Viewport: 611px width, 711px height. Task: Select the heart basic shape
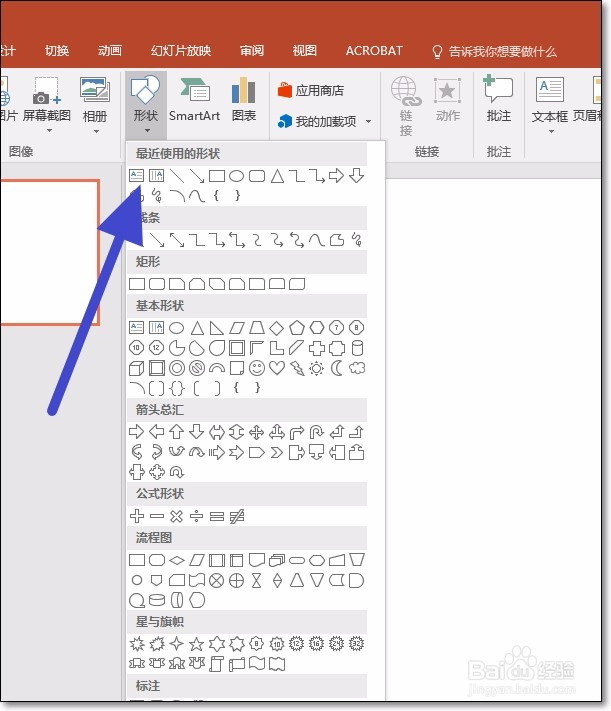click(x=277, y=368)
